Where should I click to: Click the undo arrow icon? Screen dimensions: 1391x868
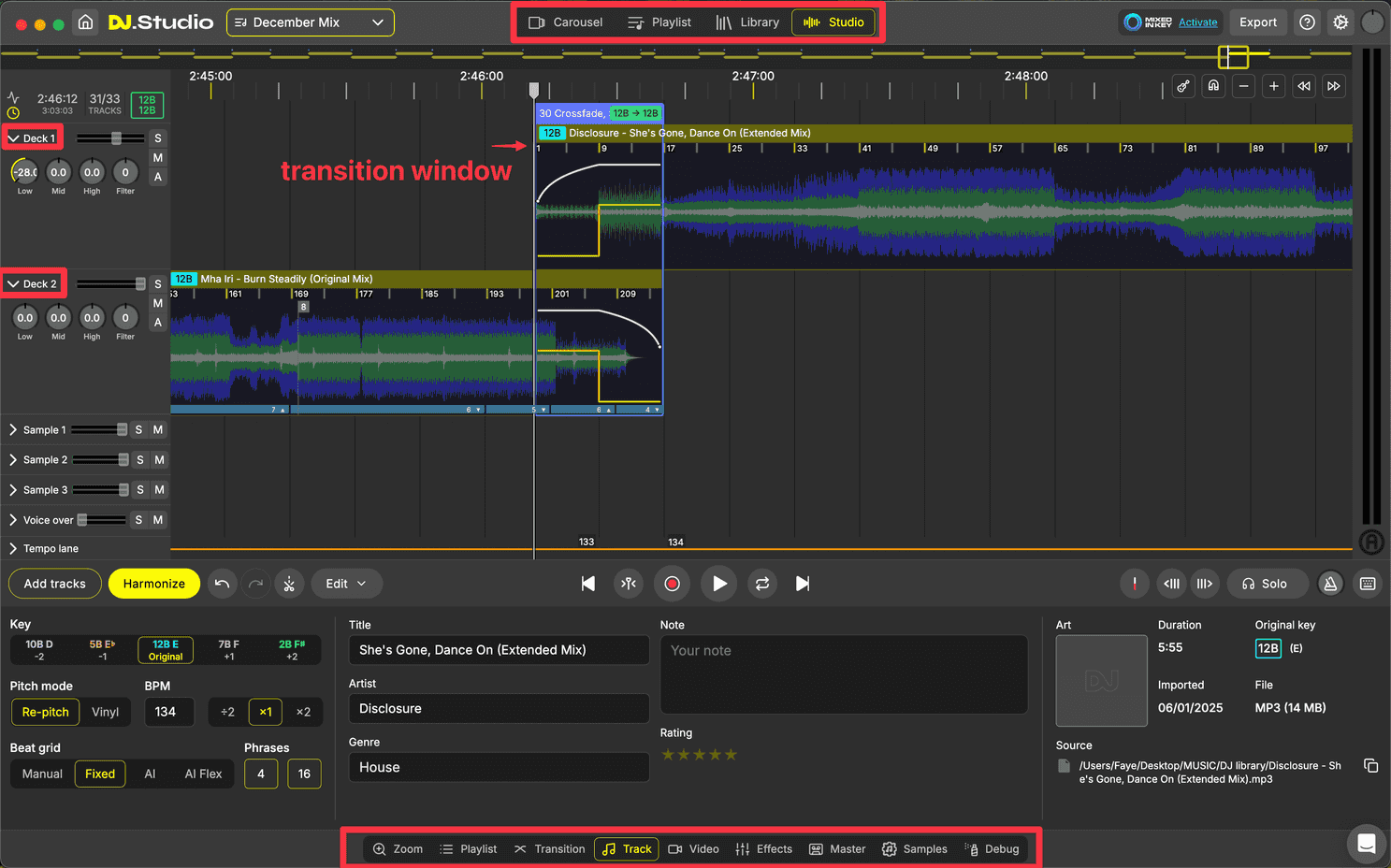[222, 584]
